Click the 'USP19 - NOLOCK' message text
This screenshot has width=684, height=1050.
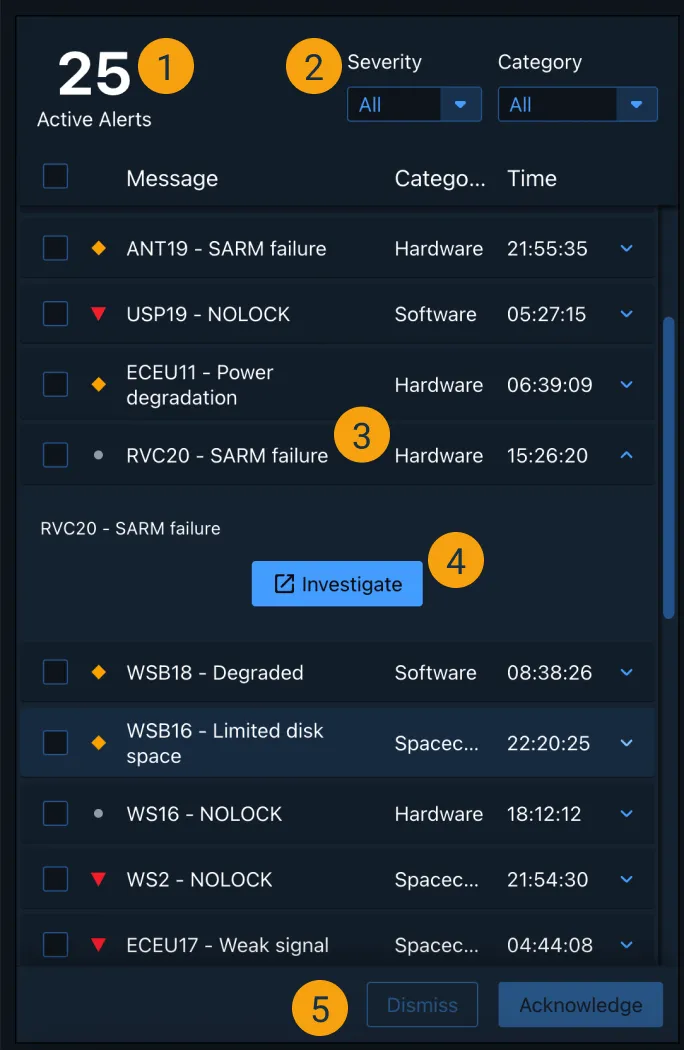pos(208,314)
